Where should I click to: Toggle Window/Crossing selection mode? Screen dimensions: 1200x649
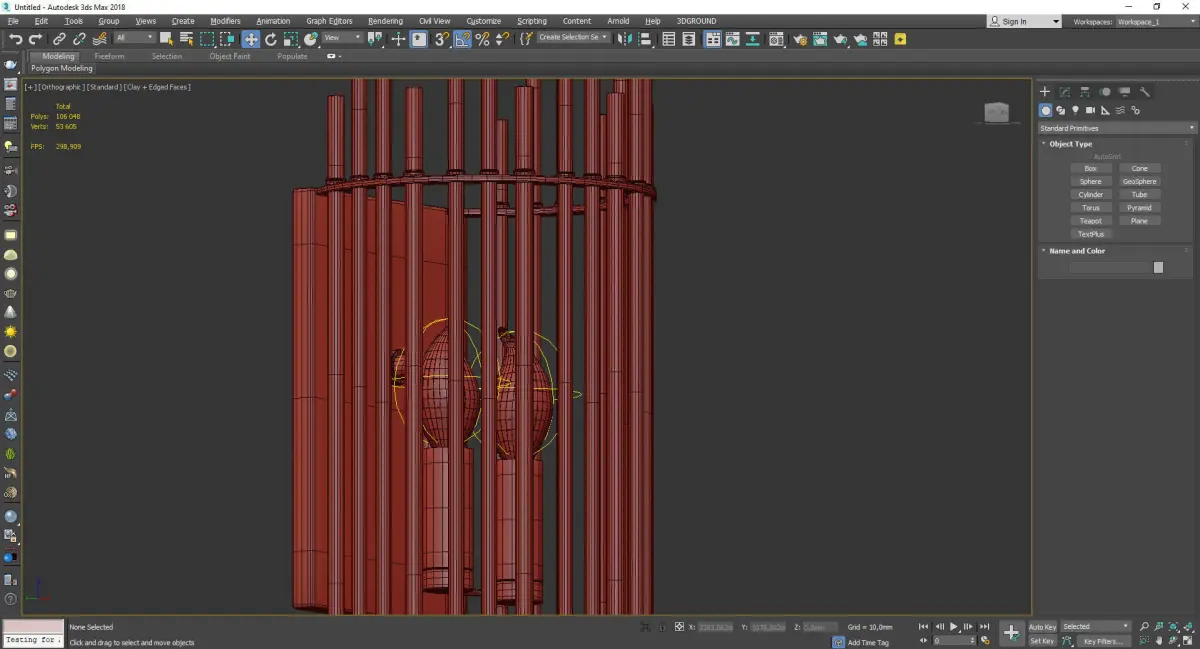pos(228,39)
